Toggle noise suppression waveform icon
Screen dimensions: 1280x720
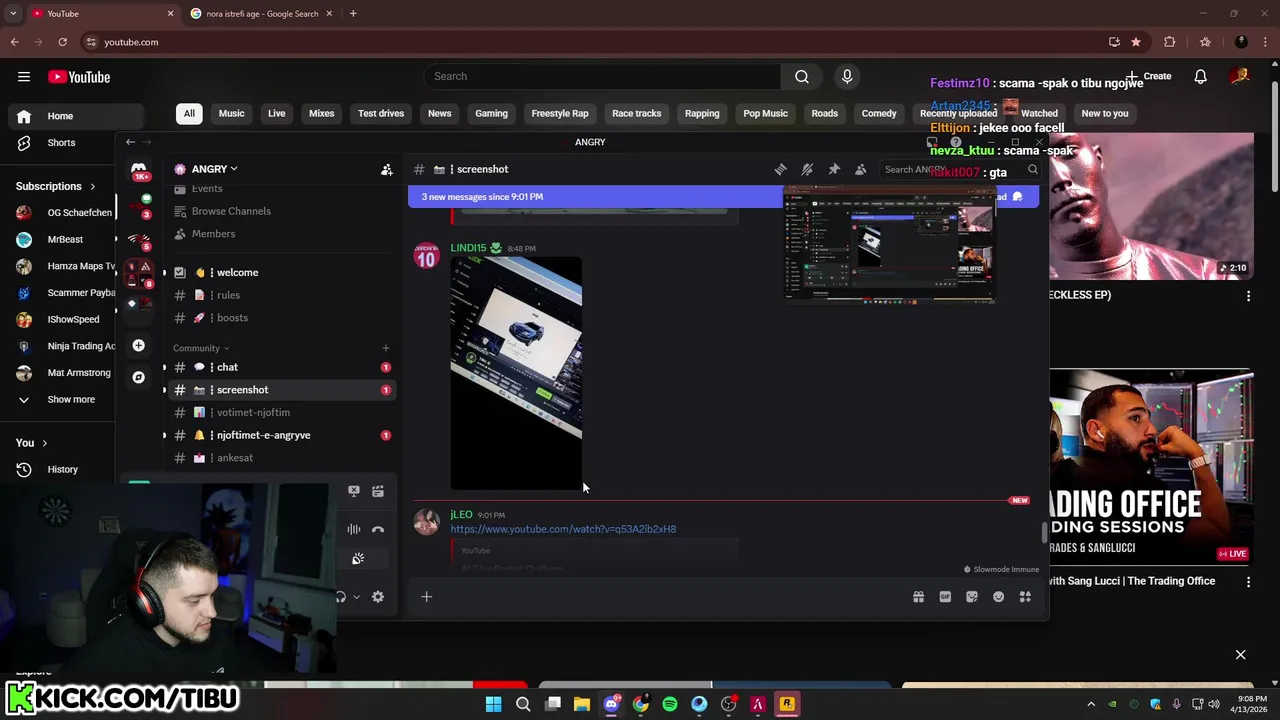(354, 530)
